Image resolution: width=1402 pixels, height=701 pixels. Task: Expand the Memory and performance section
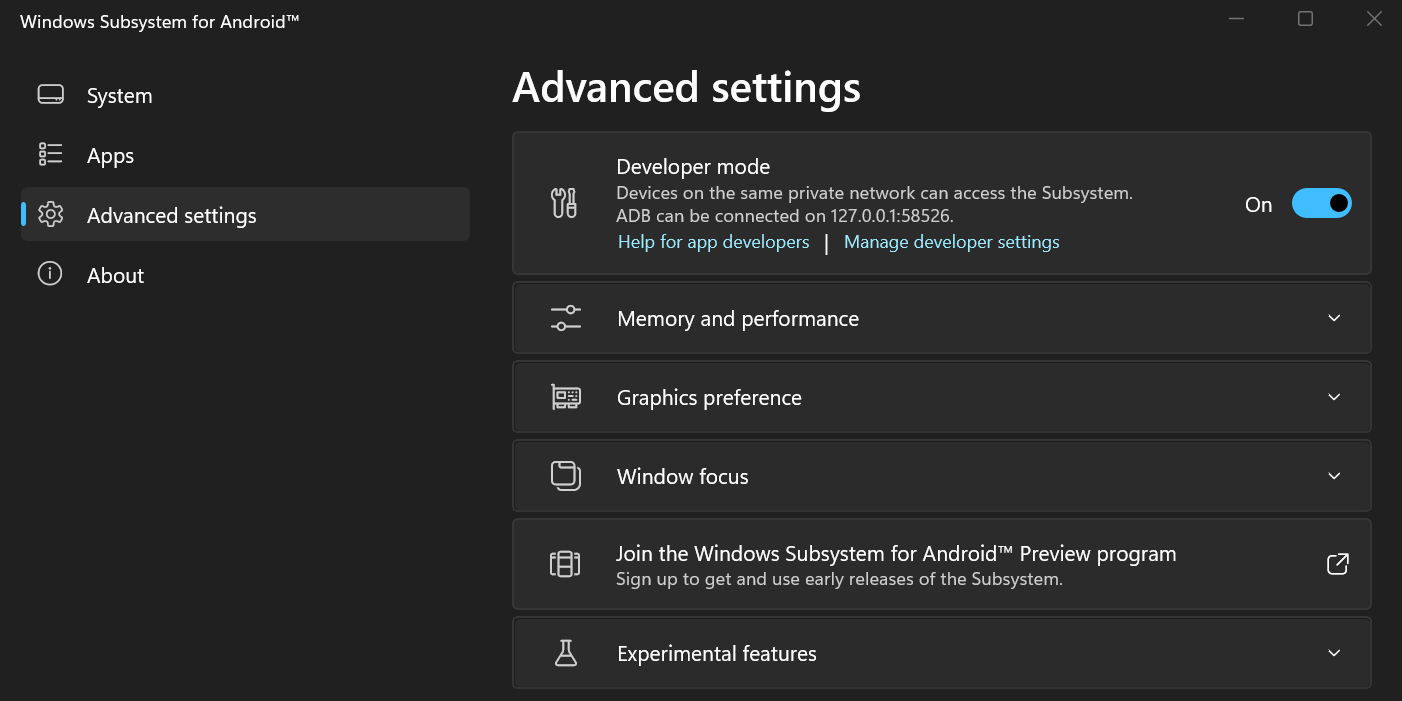(941, 318)
